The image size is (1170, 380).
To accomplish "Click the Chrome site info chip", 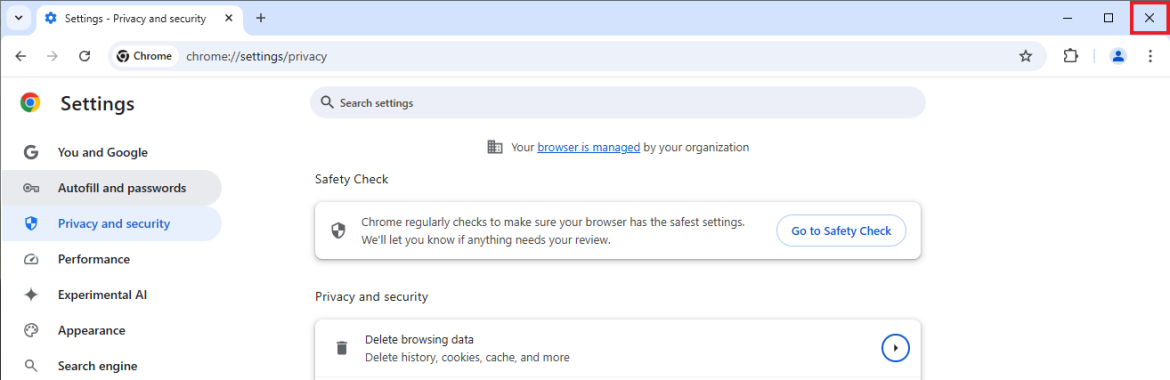I will pos(145,56).
